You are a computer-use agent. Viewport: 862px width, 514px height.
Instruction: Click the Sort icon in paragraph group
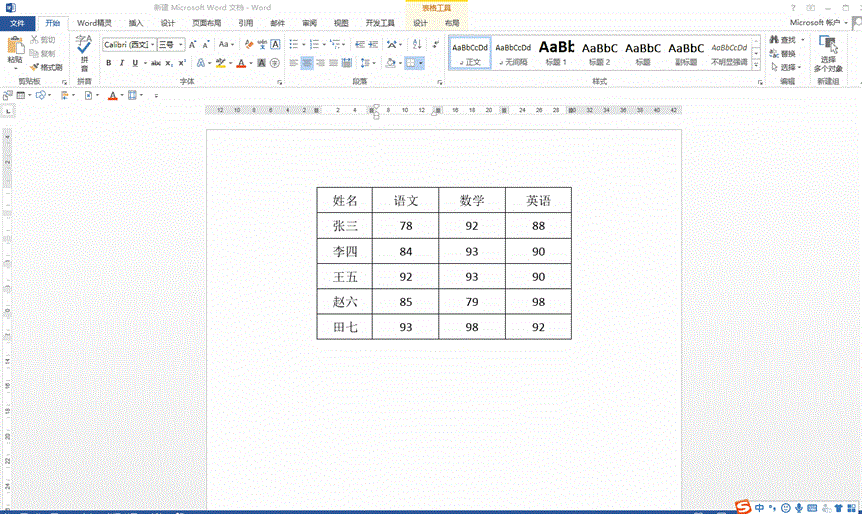pyautogui.click(x=417, y=44)
